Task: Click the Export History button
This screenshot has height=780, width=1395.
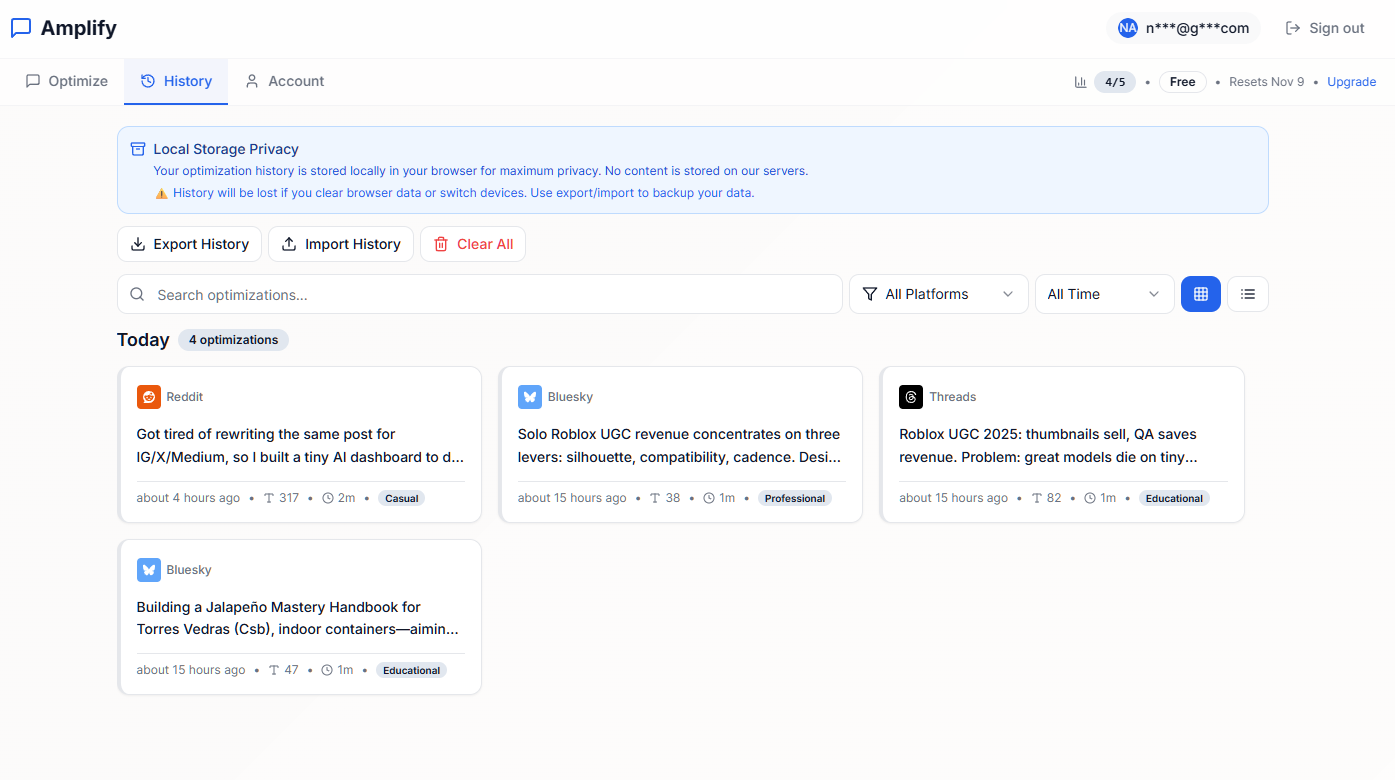Action: pyautogui.click(x=189, y=243)
